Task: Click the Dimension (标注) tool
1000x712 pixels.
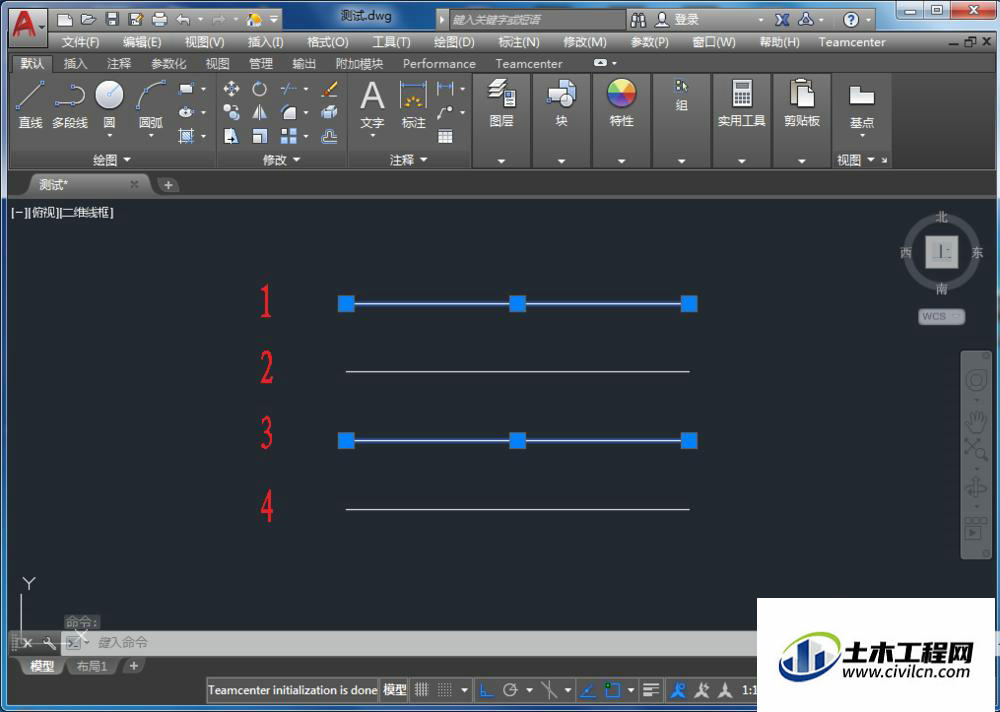Action: coord(413,104)
